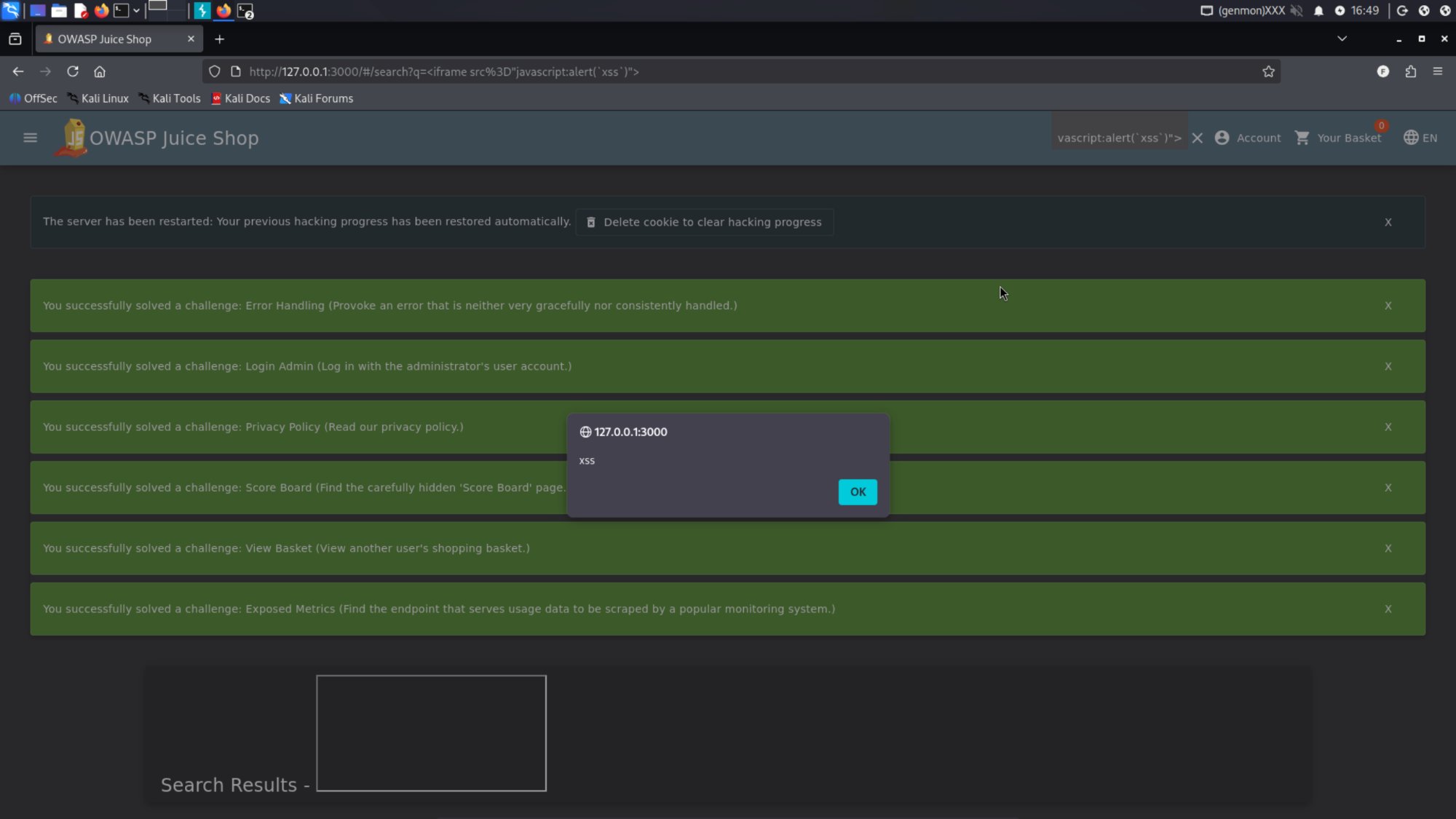Open the Kali Linux bookmark
This screenshot has height=819, width=1456.
pos(98,98)
